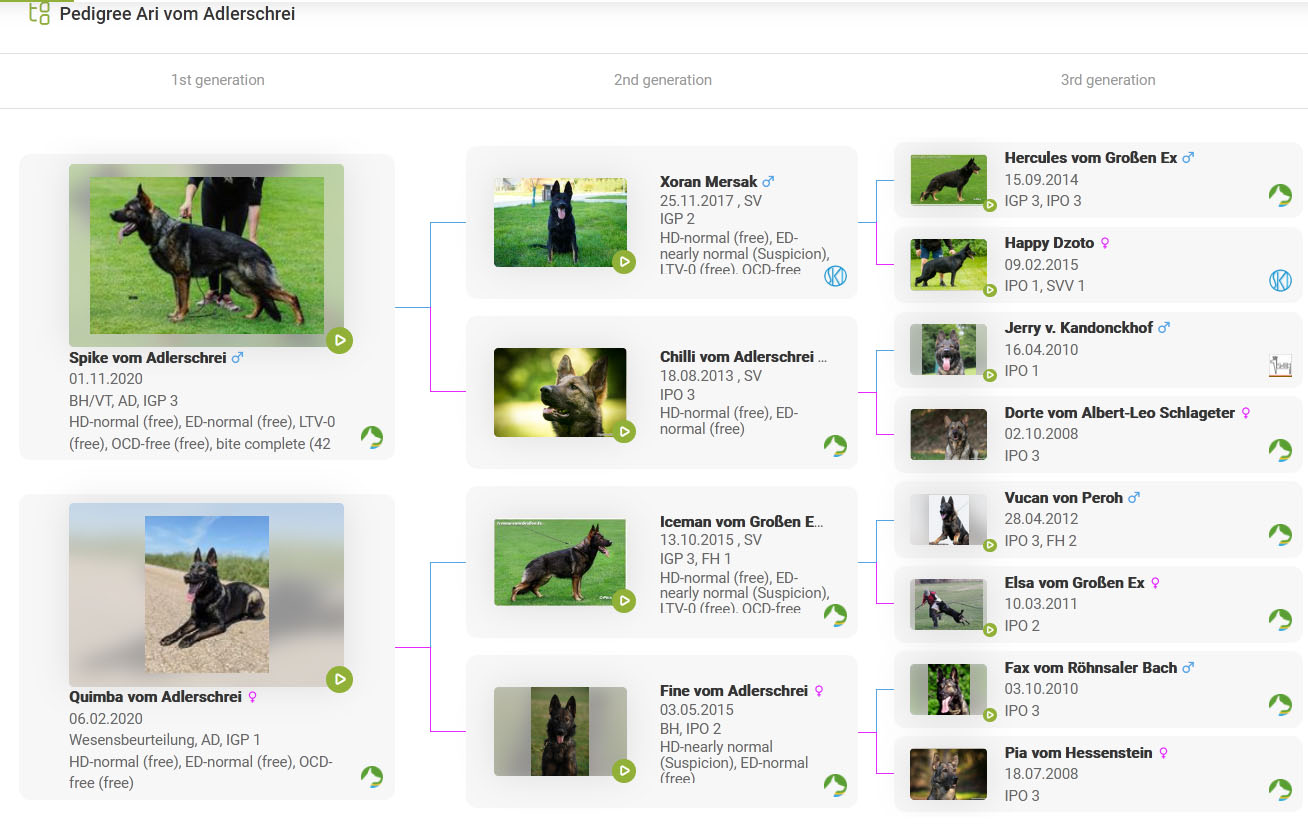The image size is (1308, 836).
Task: Click green leaf badge on Spike vom Adlerschrei card
Action: [372, 437]
